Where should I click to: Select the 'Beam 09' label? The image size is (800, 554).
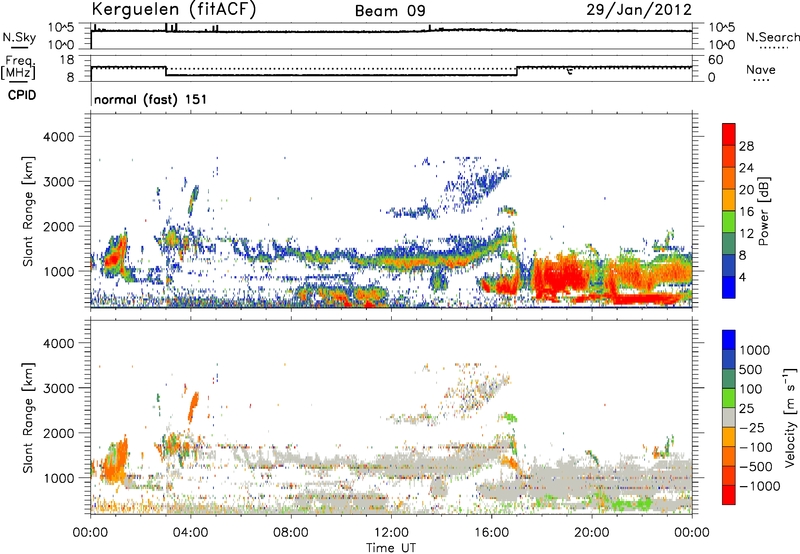tap(390, 11)
